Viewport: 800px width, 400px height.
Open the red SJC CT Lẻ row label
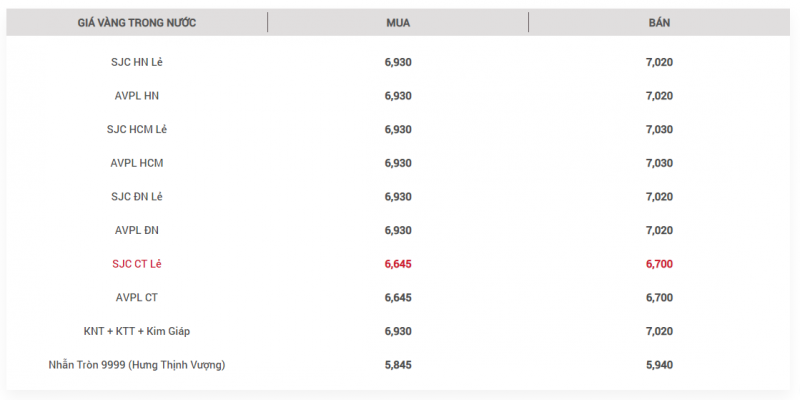click(x=136, y=264)
